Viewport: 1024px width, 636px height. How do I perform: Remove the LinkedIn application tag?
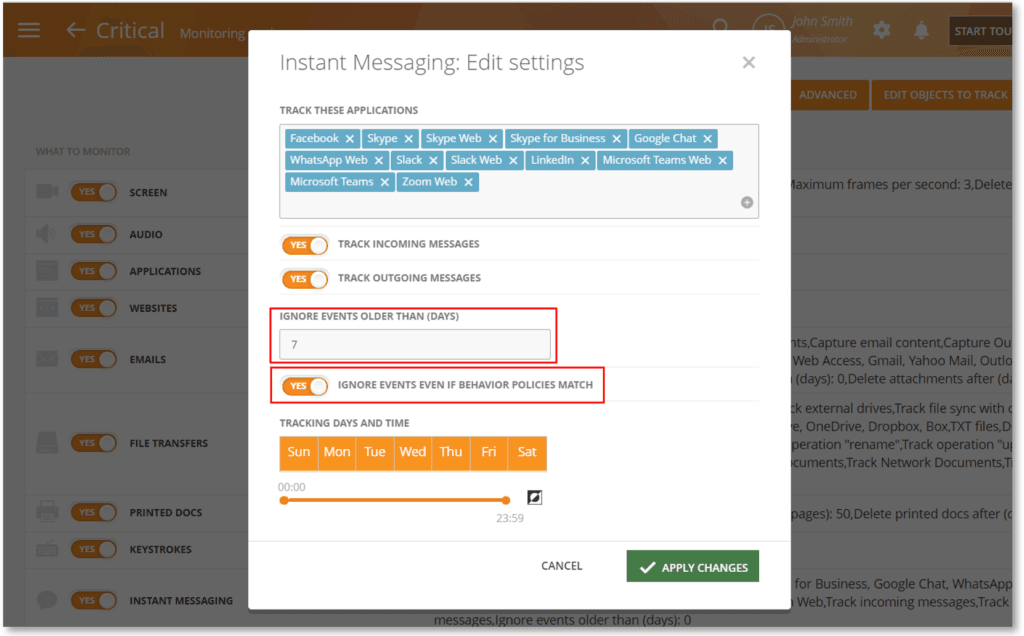[585, 161]
